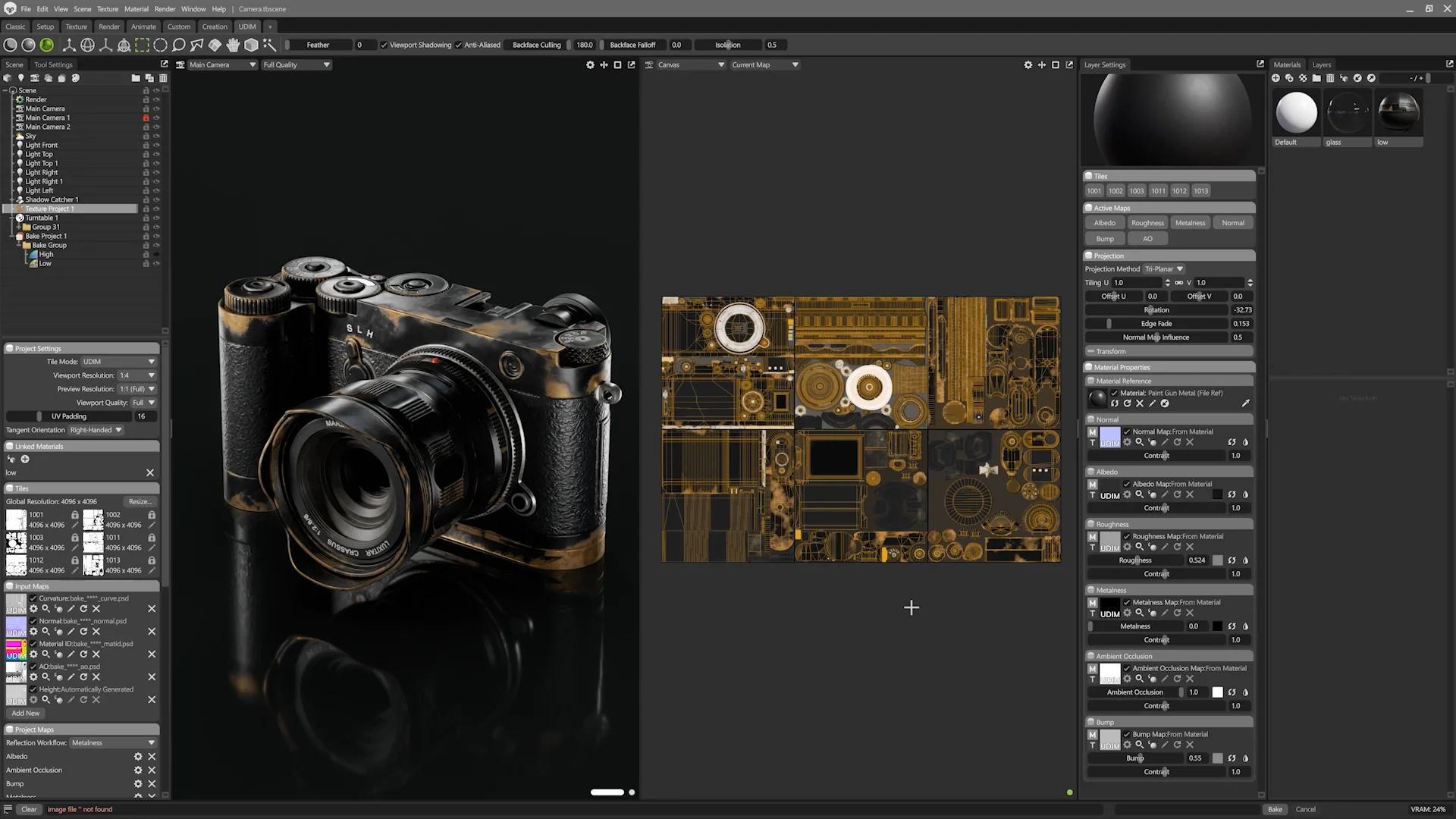
Task: Click the trash icon in Scene panel
Action: coord(163,78)
